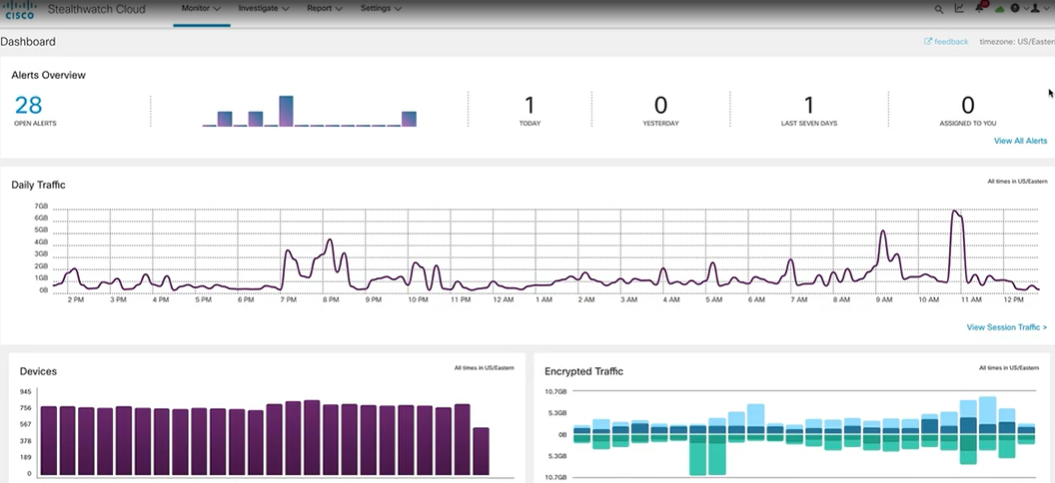Select the Assigned To You count
The image size is (1055, 483).
tap(968, 105)
